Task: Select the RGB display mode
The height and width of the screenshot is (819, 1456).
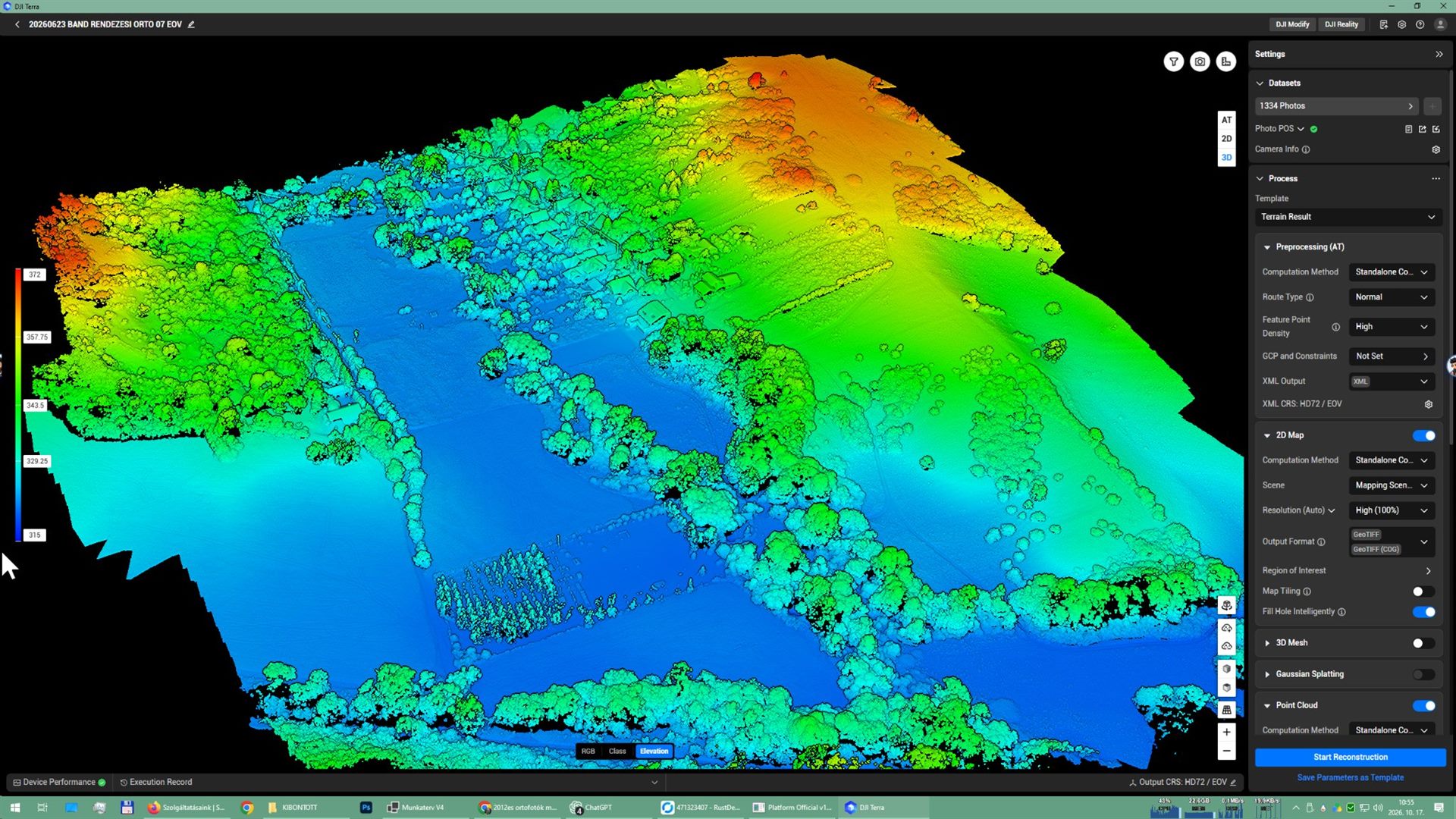Action: [x=588, y=752]
